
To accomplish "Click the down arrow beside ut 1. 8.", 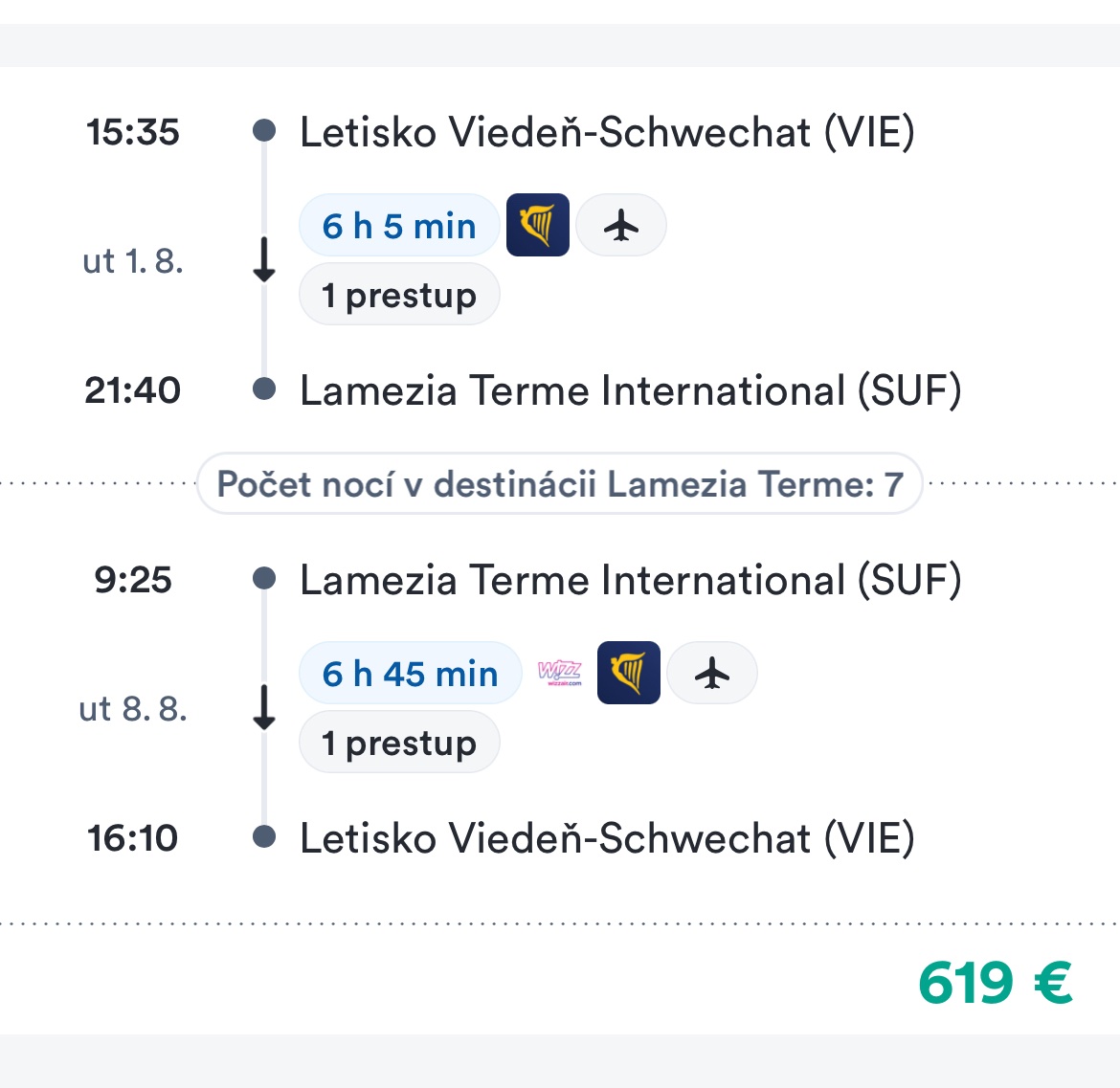I will point(264,260).
